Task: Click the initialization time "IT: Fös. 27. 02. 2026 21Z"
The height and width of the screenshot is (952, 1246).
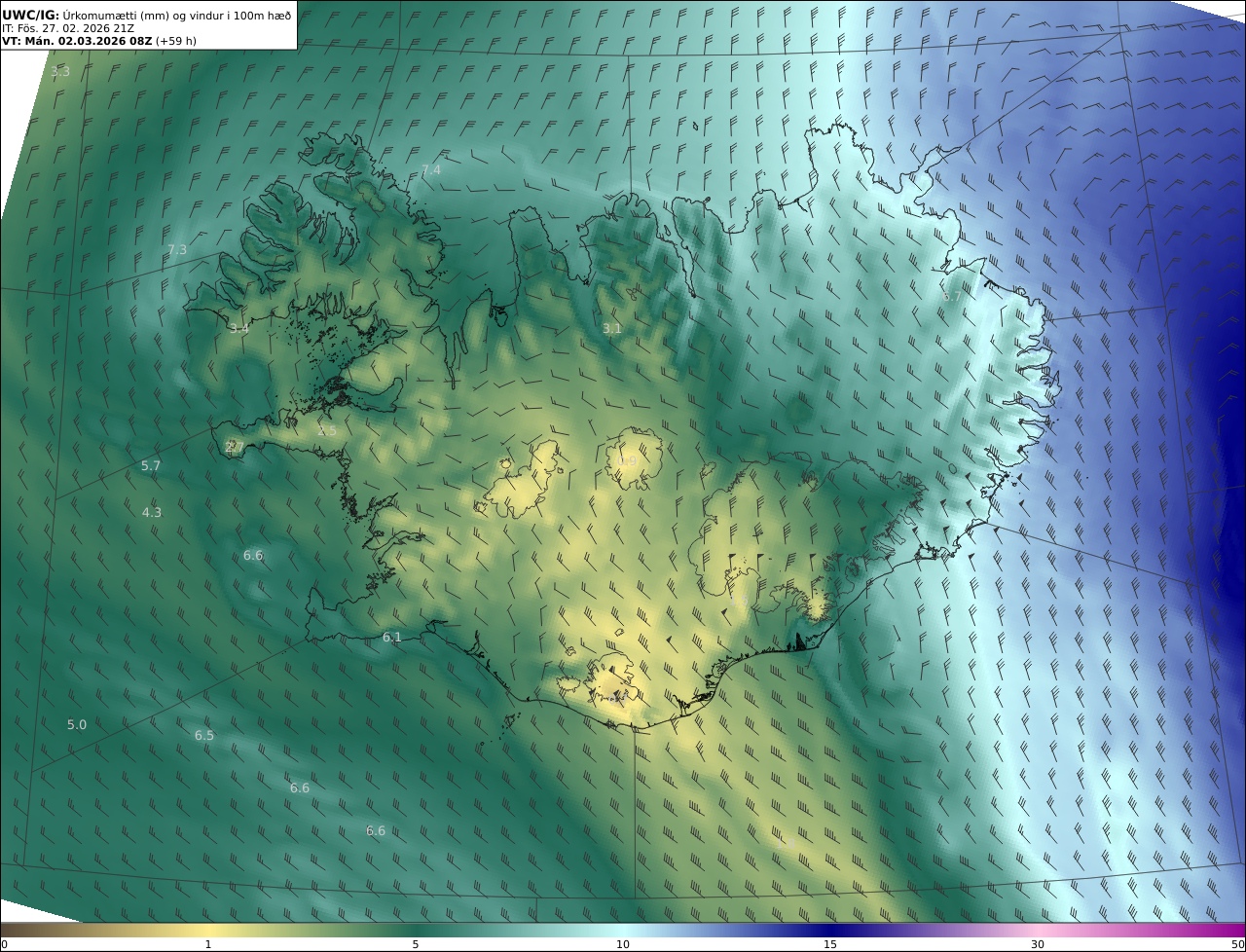Action: [x=68, y=28]
